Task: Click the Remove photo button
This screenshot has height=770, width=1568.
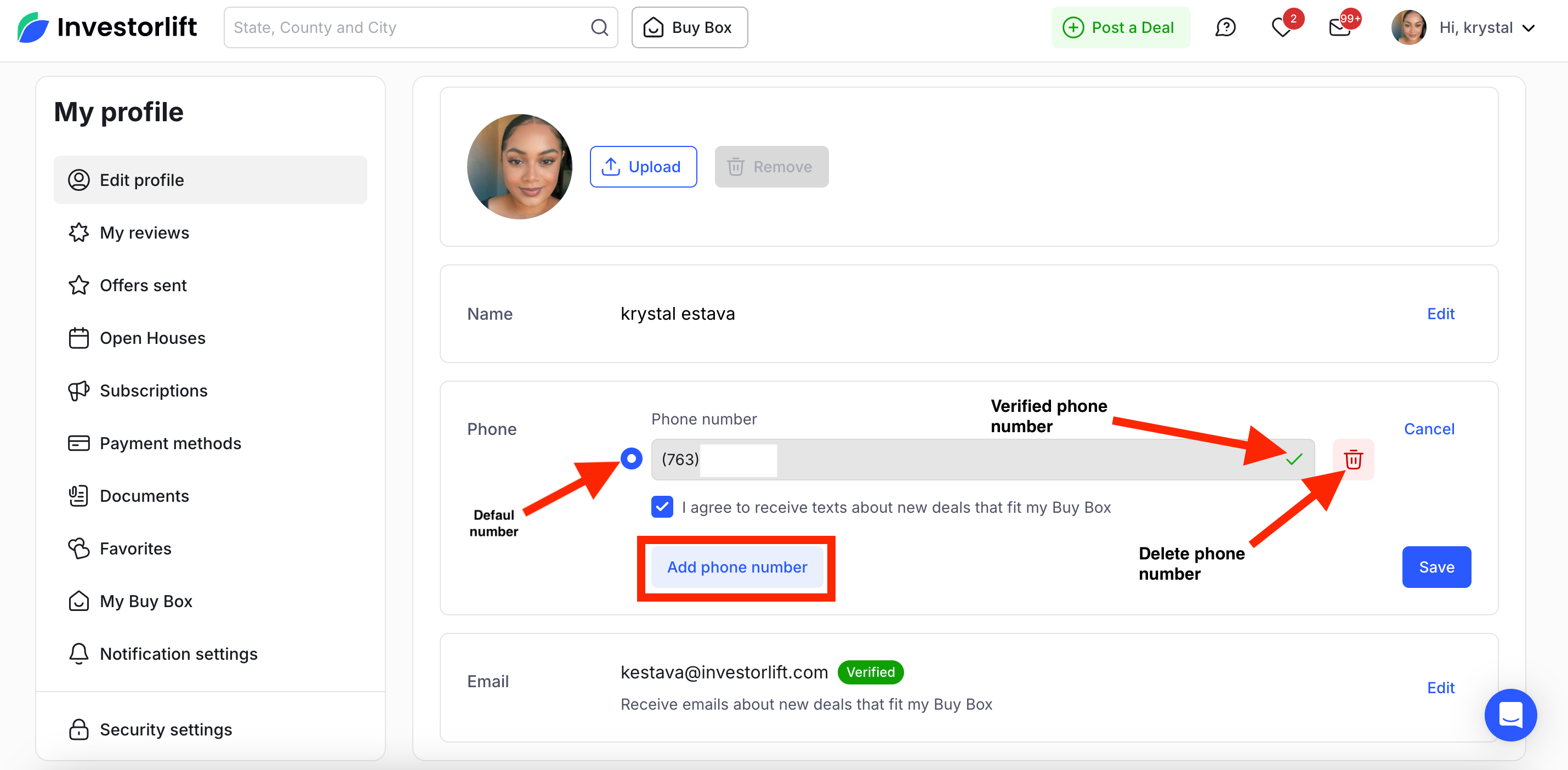Action: (771, 167)
